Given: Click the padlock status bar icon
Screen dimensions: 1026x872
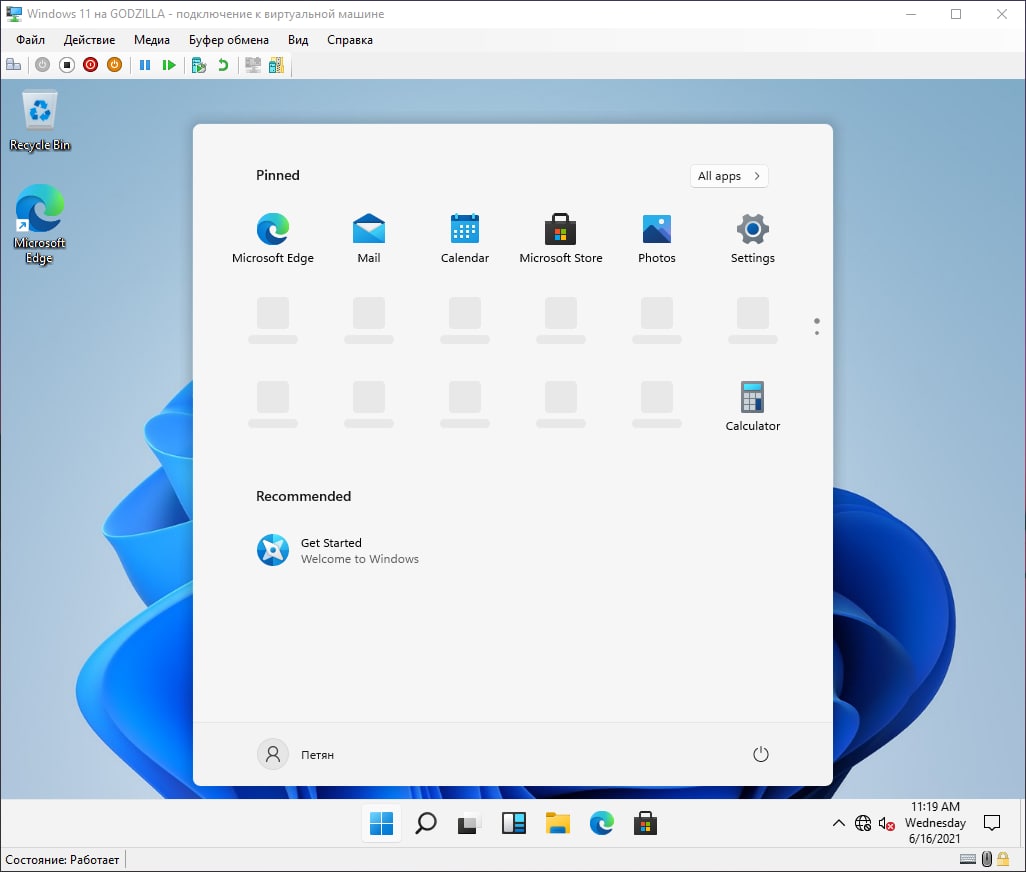Looking at the screenshot, I should point(1002,858).
